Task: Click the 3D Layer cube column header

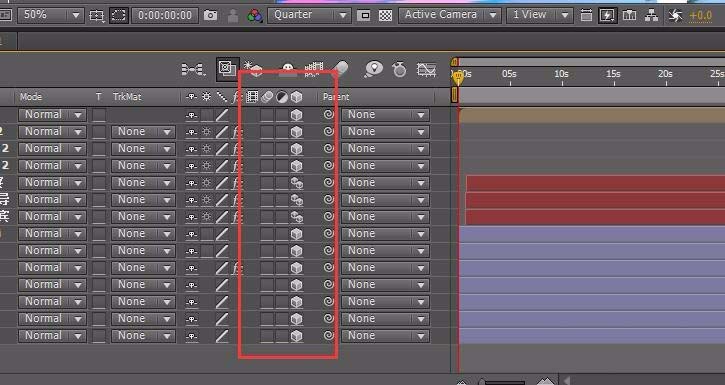Action: tap(296, 97)
